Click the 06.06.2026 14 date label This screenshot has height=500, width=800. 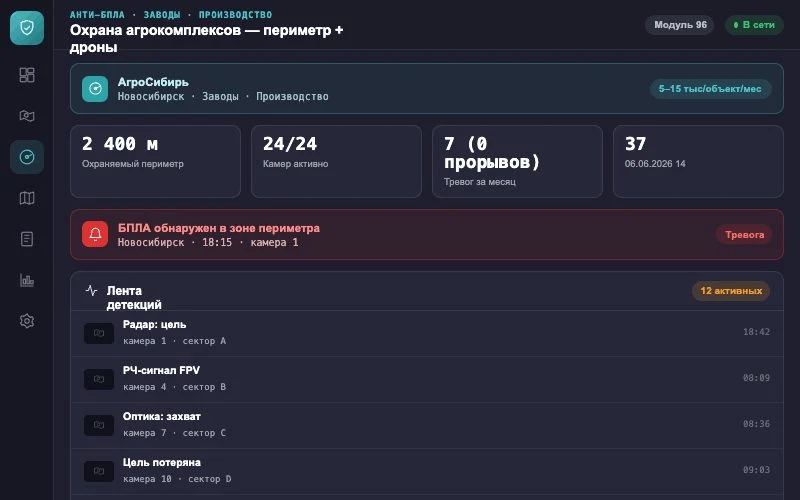(655, 164)
